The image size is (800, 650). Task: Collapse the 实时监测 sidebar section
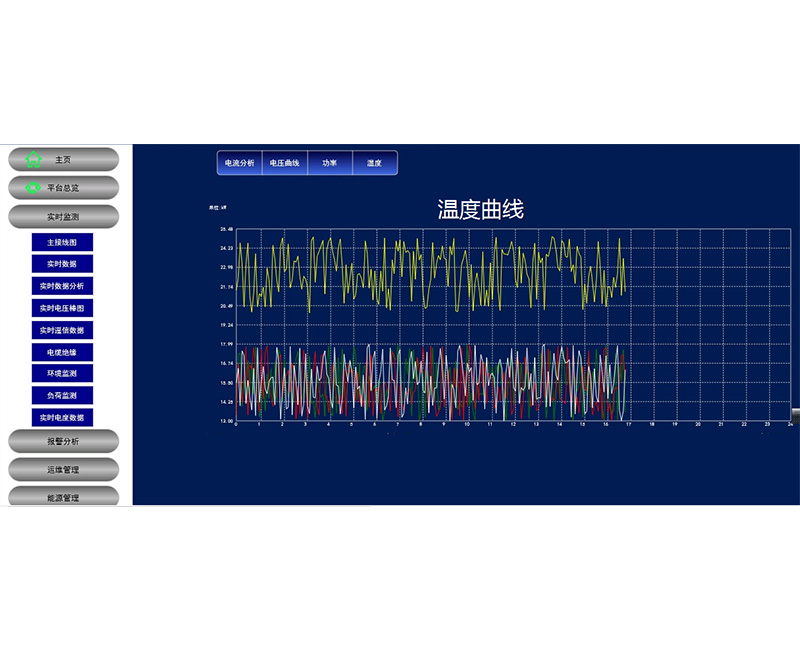[63, 217]
